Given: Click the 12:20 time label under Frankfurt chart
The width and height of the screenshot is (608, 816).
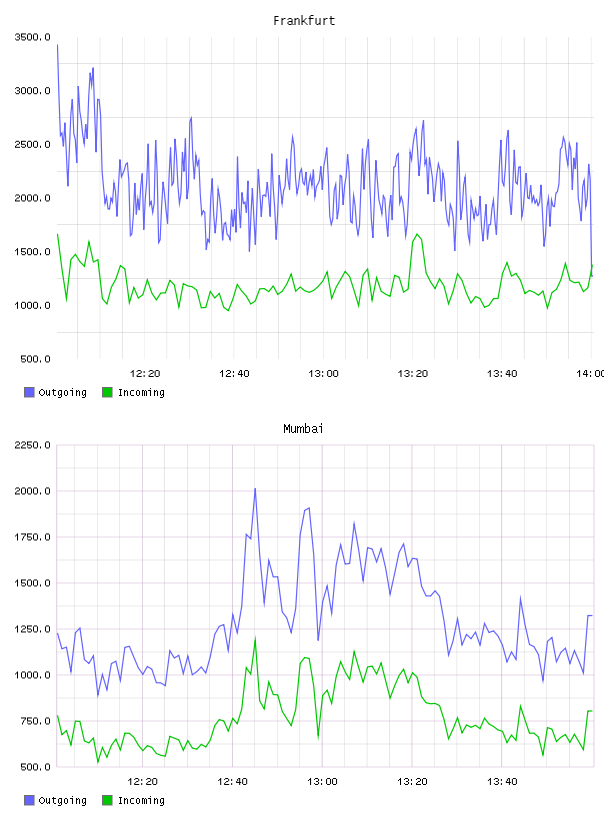Looking at the screenshot, I should click(145, 374).
